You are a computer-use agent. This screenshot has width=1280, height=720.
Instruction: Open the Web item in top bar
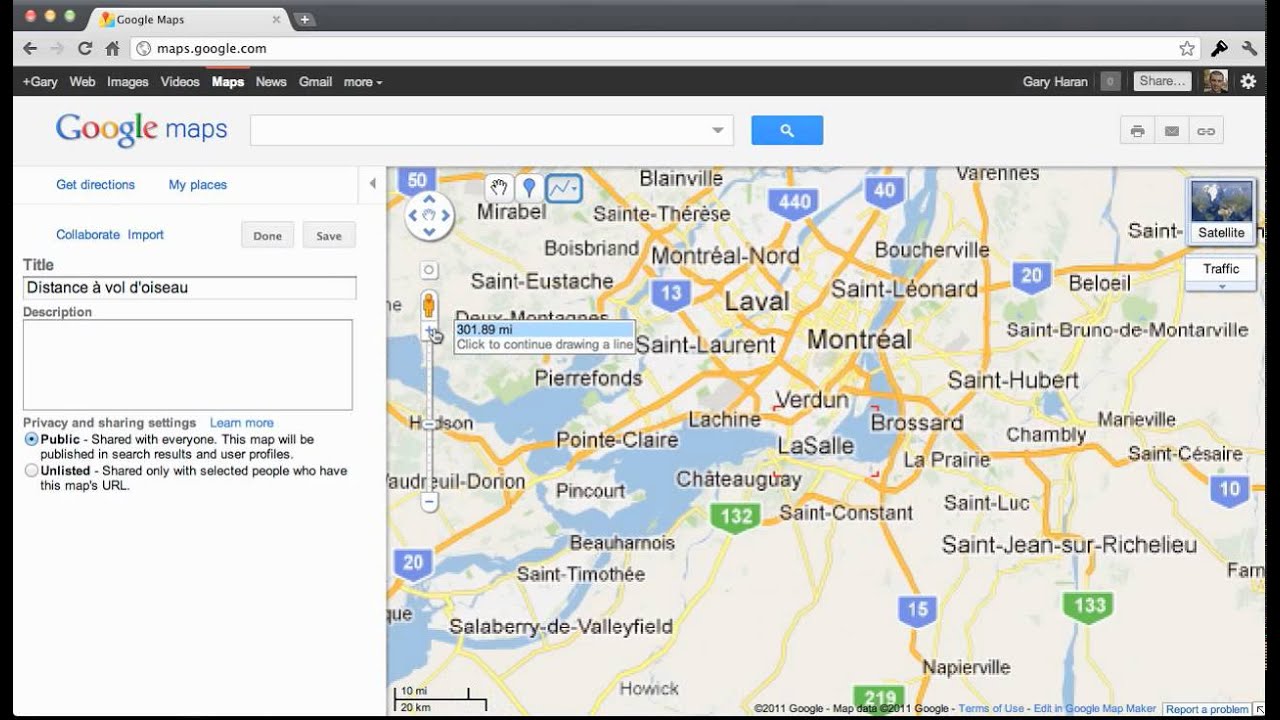82,82
